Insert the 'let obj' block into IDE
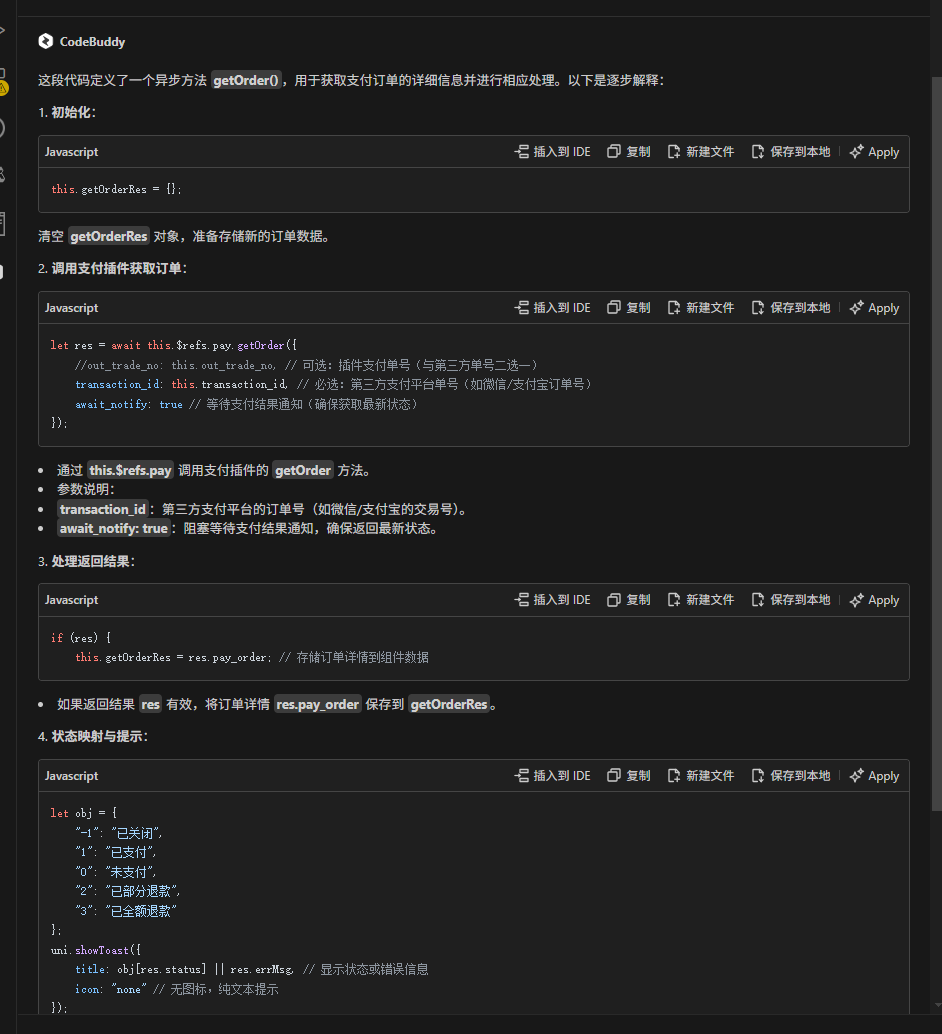 click(x=553, y=776)
